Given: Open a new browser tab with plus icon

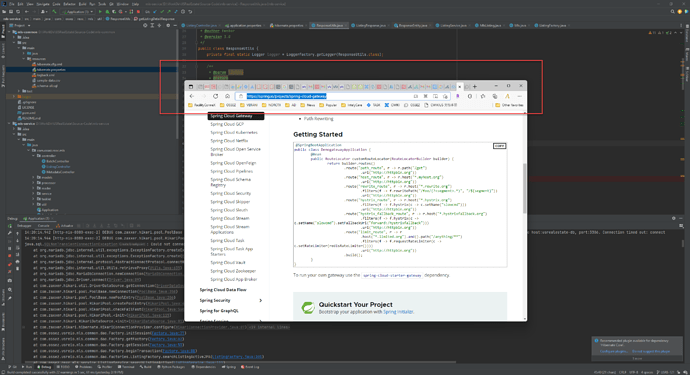Looking at the screenshot, I should coord(475,87).
